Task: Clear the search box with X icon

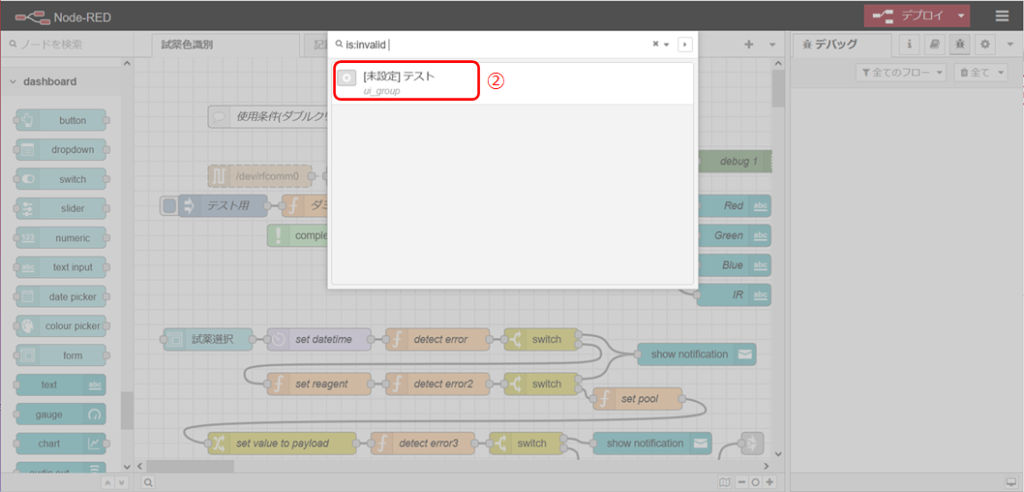Action: pyautogui.click(x=656, y=44)
